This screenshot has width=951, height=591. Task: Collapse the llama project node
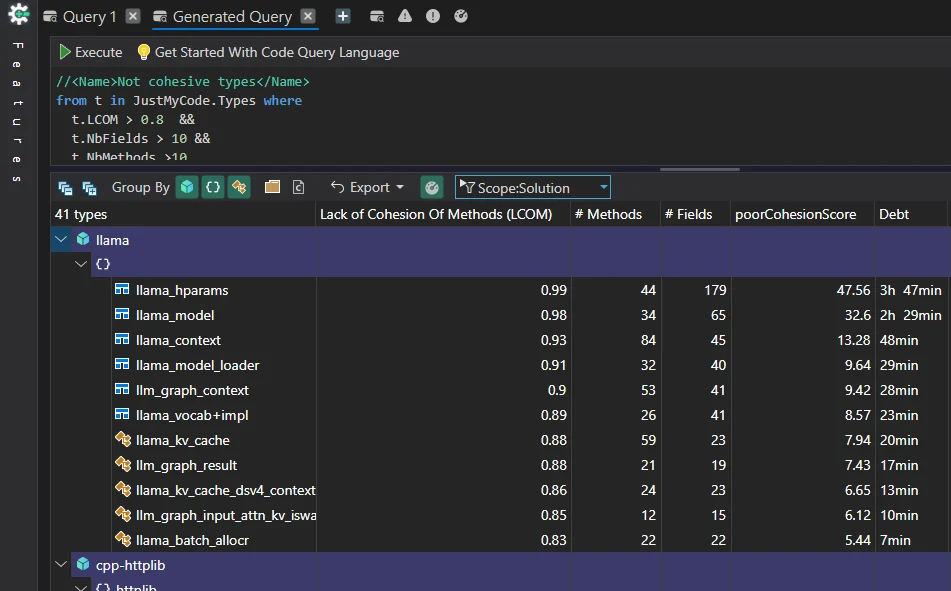[61, 239]
